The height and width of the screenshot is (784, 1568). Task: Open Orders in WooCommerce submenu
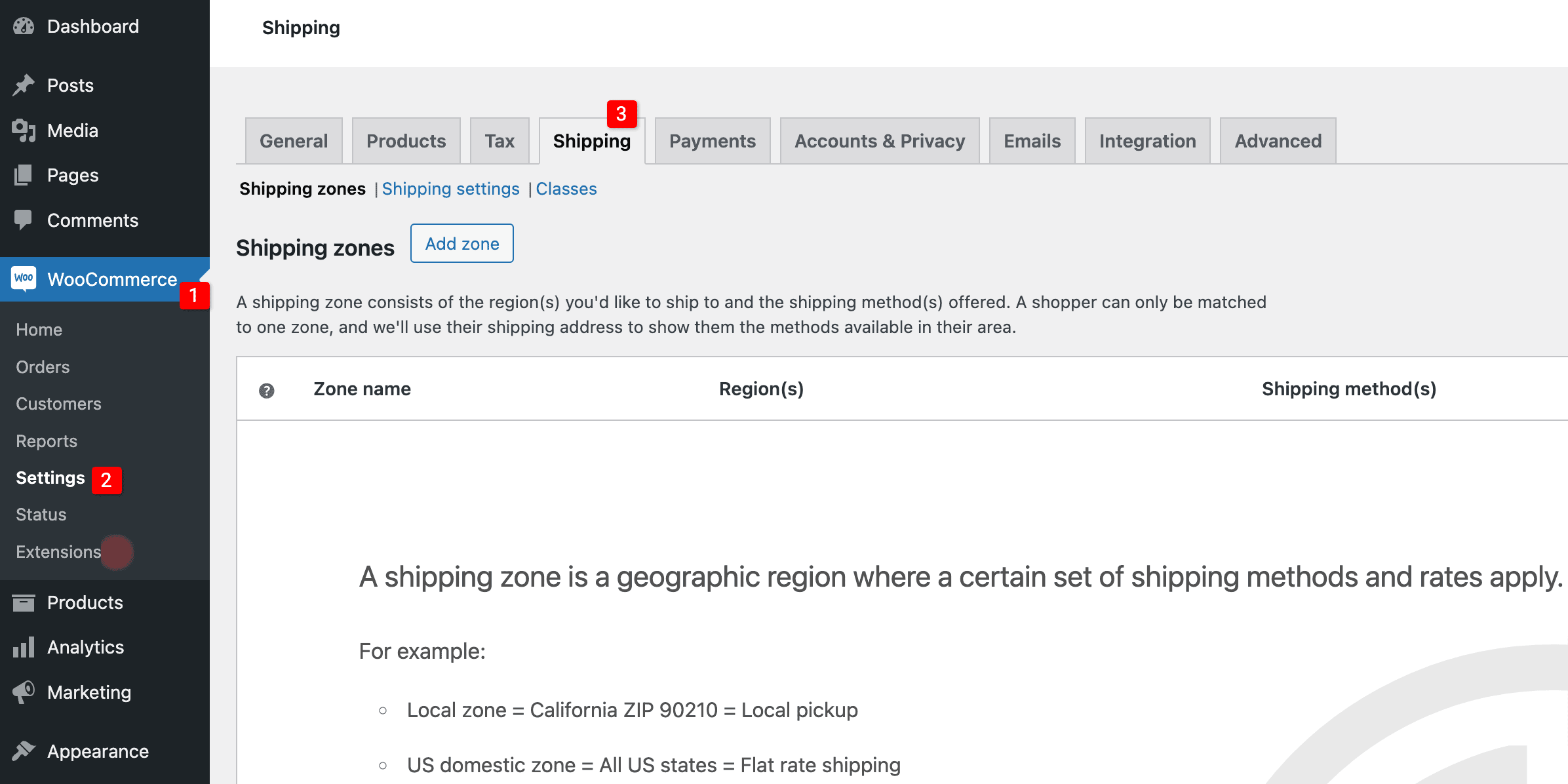pos(43,367)
